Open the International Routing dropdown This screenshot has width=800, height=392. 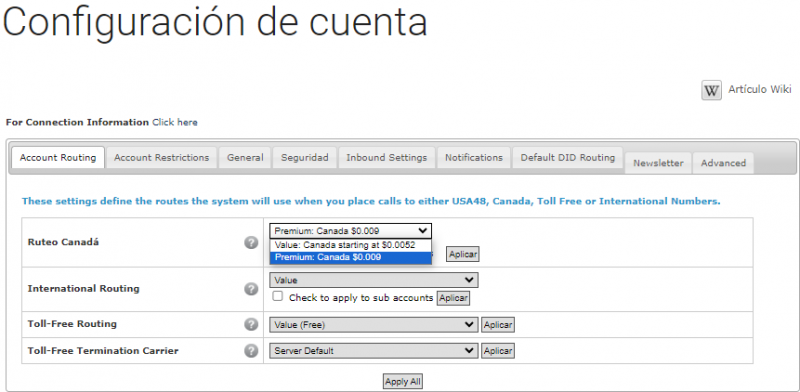point(373,280)
